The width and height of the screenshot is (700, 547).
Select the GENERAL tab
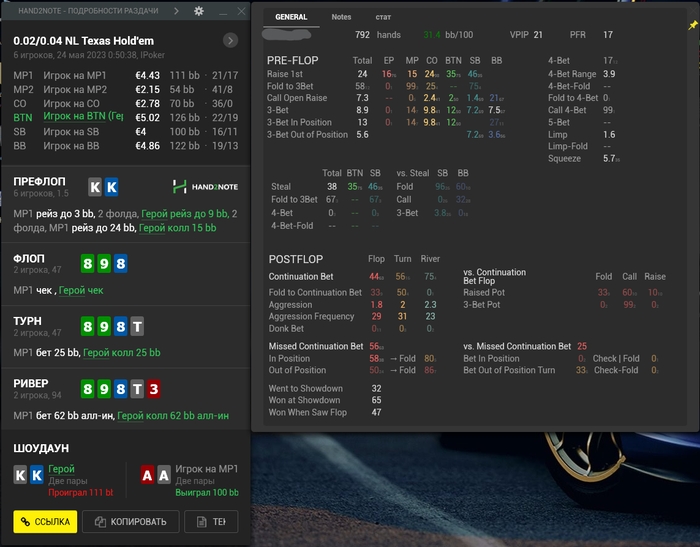tap(291, 17)
